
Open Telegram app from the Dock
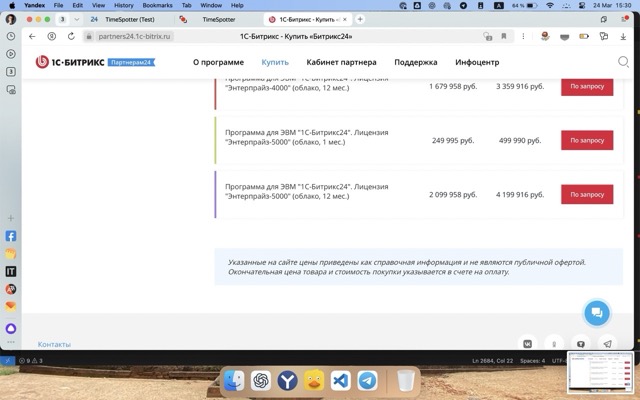(x=367, y=381)
